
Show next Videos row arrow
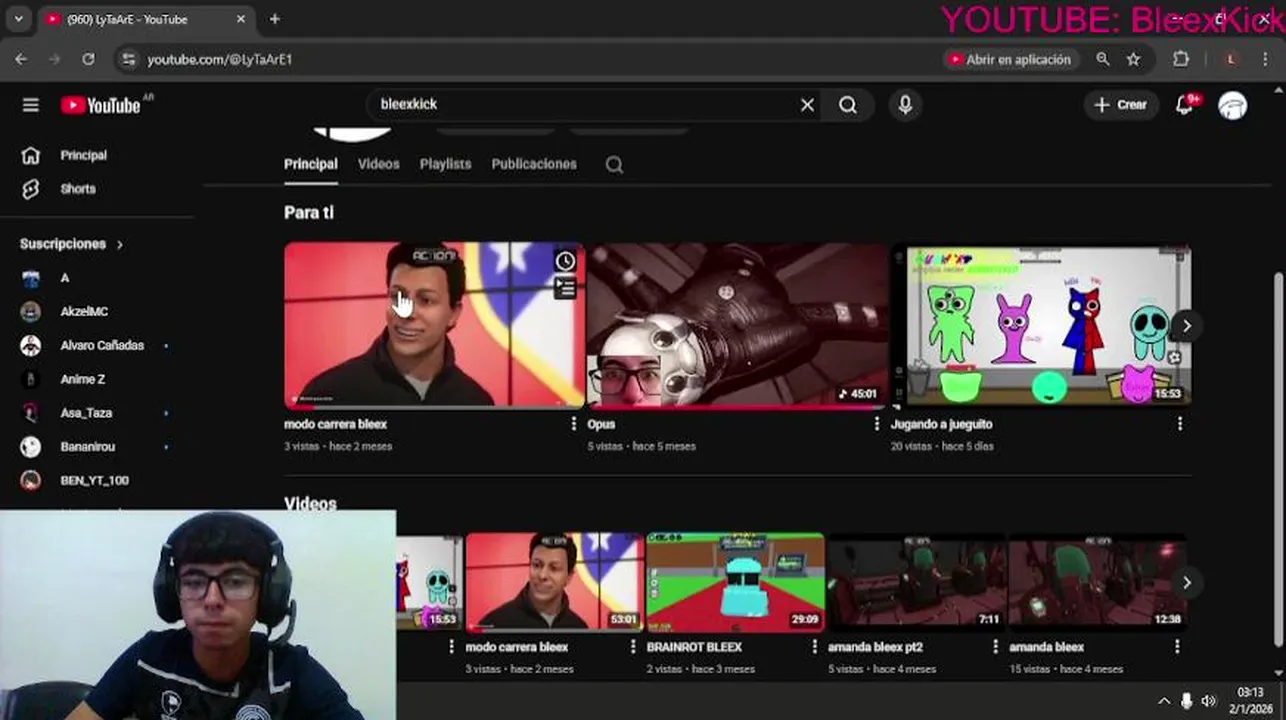pos(1186,583)
